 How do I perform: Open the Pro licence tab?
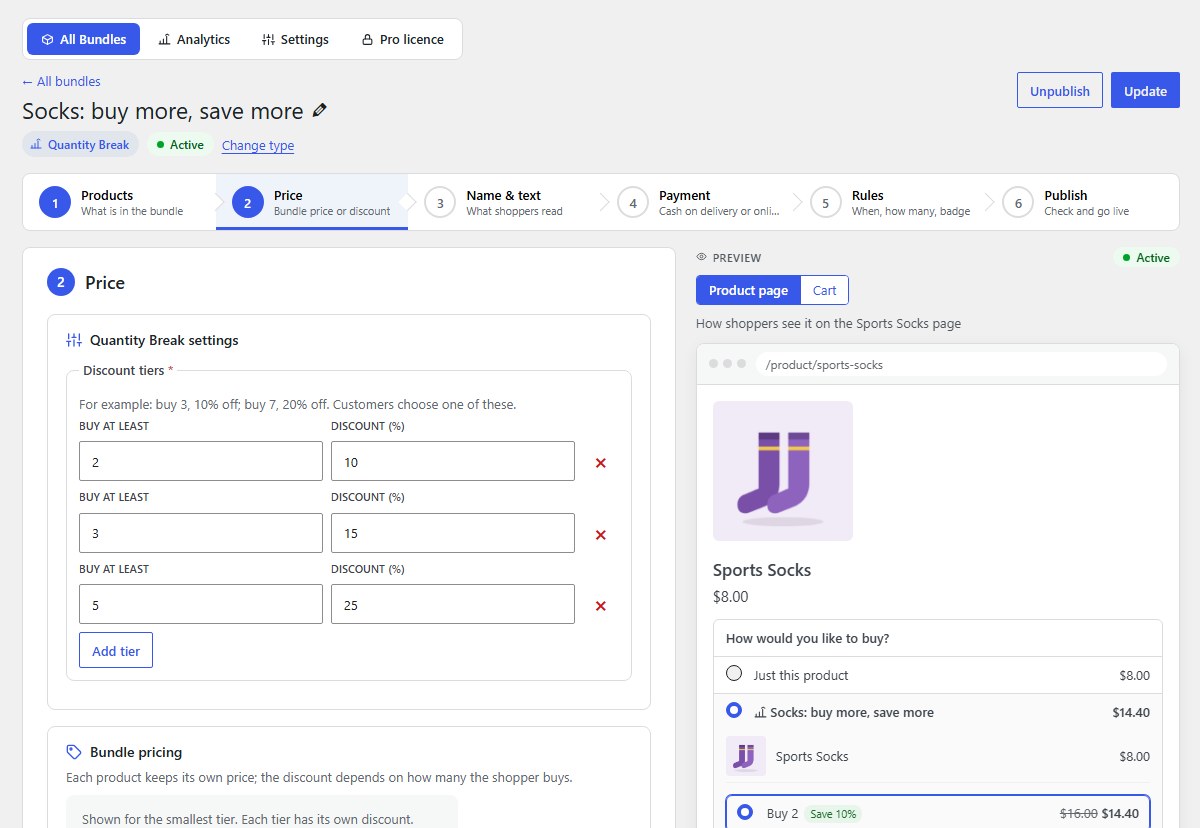[402, 39]
